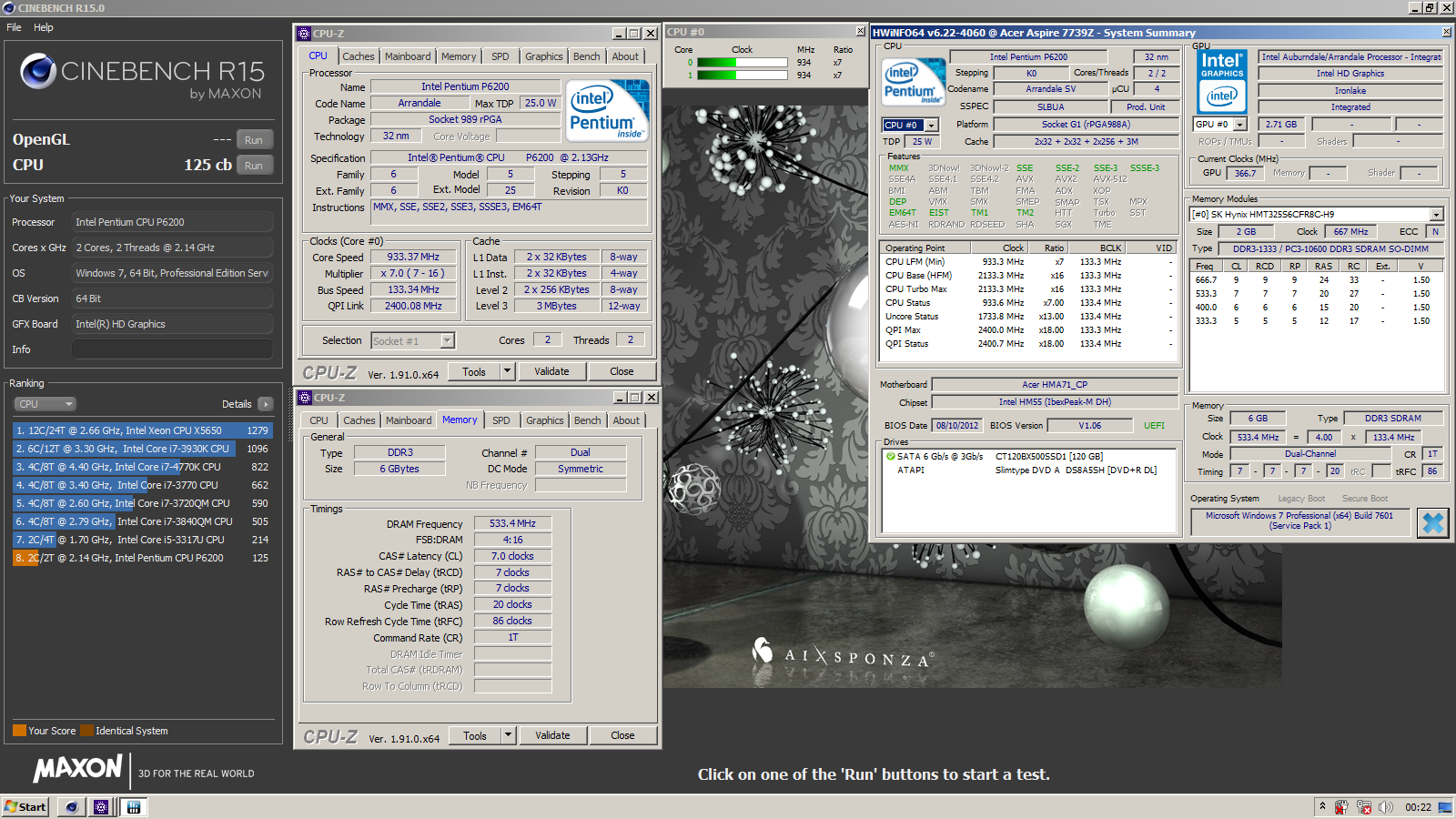Click the network tray icon with red X
This screenshot has width=1456, height=819.
tap(1364, 807)
